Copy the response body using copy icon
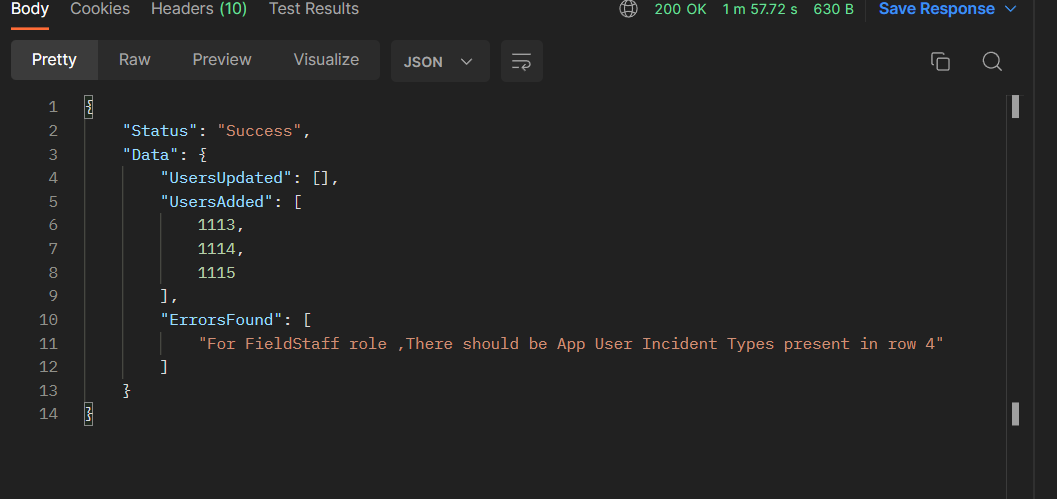 (940, 61)
